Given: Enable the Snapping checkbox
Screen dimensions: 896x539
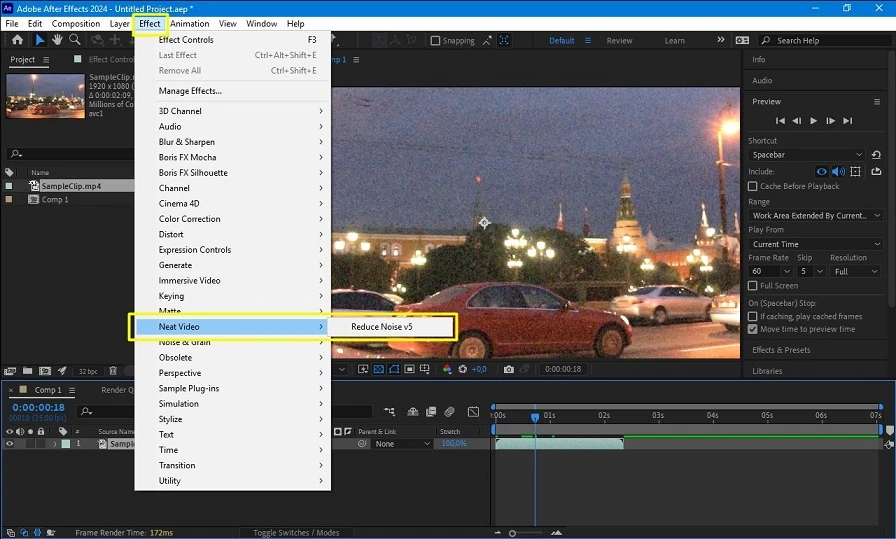Looking at the screenshot, I should point(435,41).
